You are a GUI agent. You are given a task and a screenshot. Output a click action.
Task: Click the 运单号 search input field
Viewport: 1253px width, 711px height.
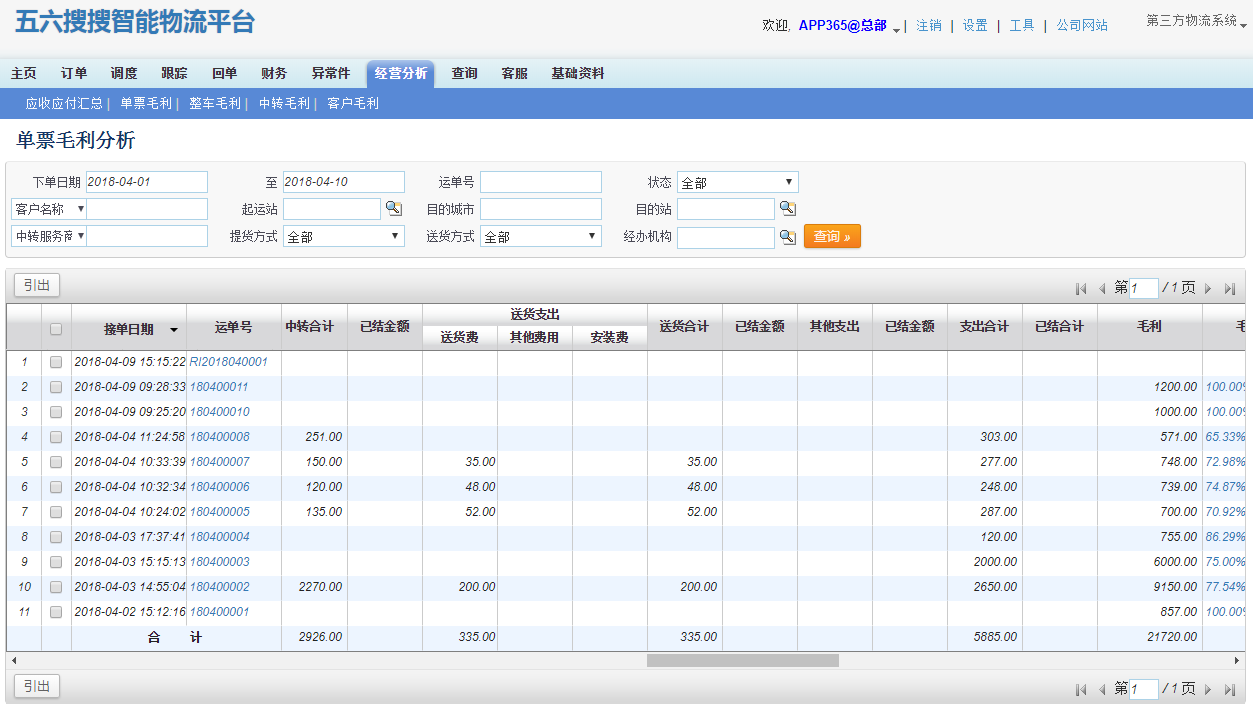tap(540, 182)
